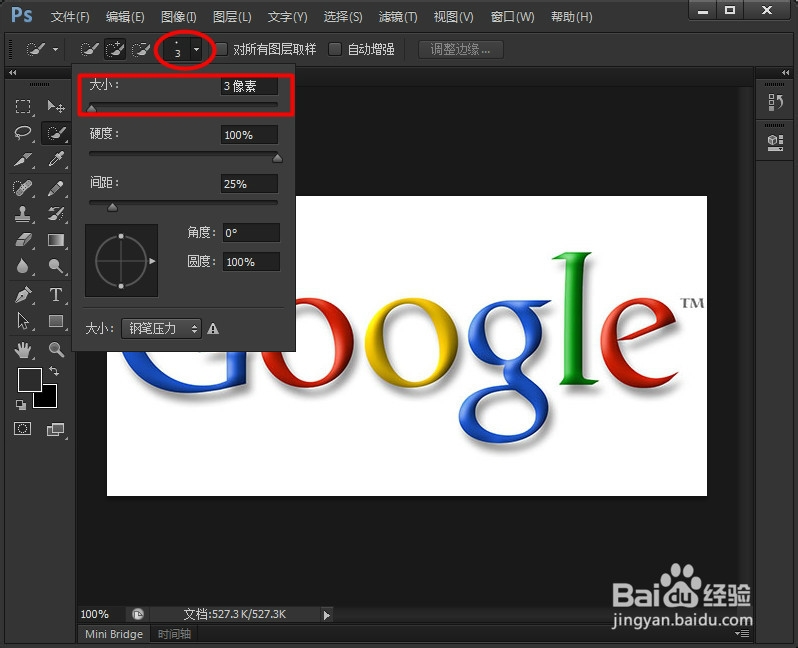This screenshot has height=648, width=798.
Task: Click the foreground color swatch
Action: coord(29,380)
